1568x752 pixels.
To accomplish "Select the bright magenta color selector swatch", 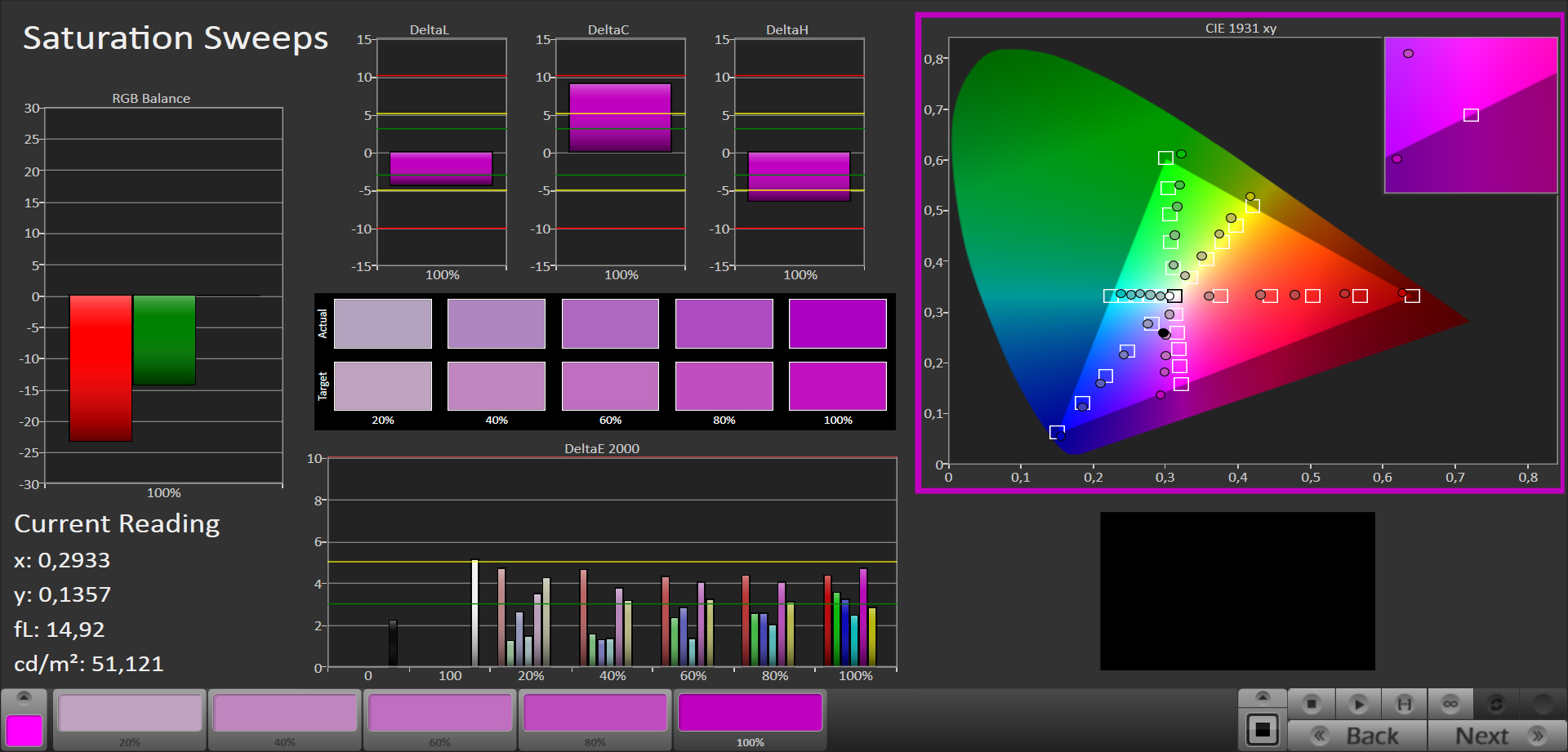I will (24, 730).
